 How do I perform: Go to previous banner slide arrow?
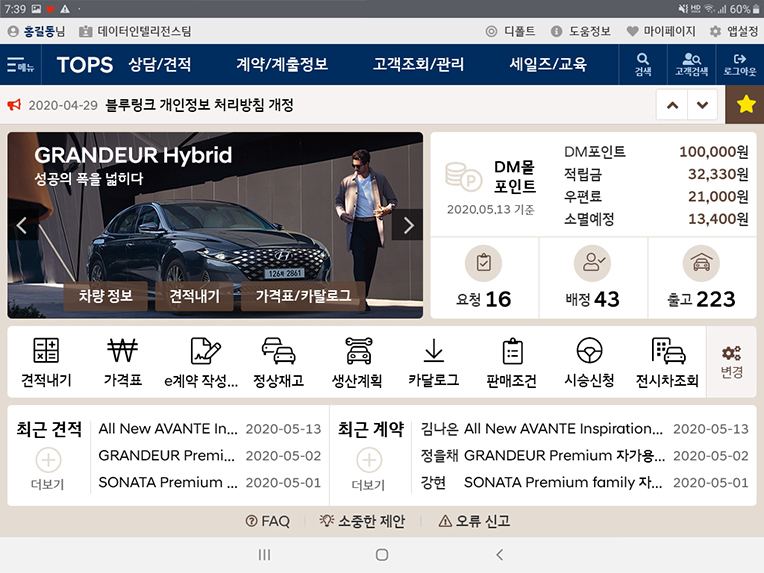(x=22, y=225)
